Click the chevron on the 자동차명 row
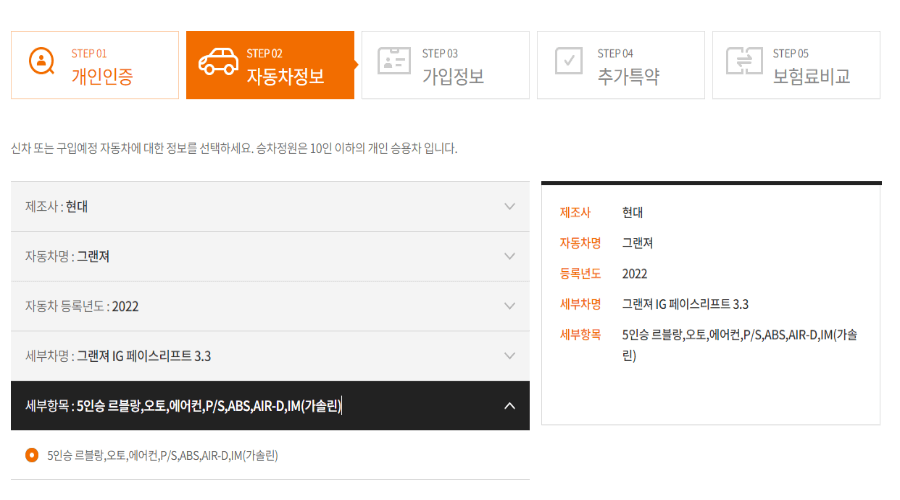Viewport: 900px width, 500px height. point(510,257)
